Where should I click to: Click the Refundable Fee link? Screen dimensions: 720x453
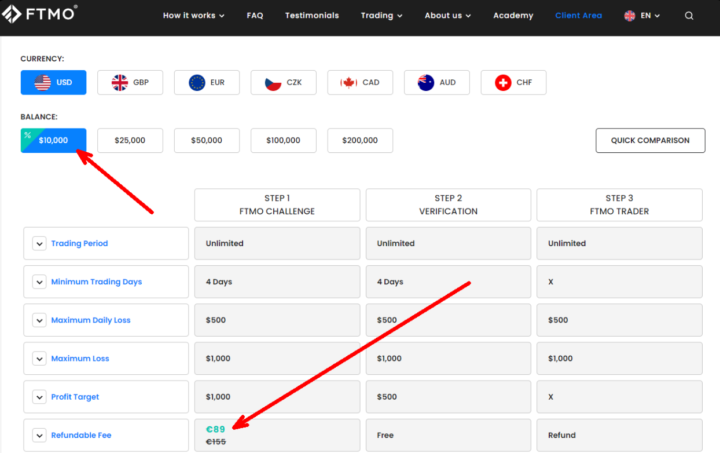[x=81, y=435]
